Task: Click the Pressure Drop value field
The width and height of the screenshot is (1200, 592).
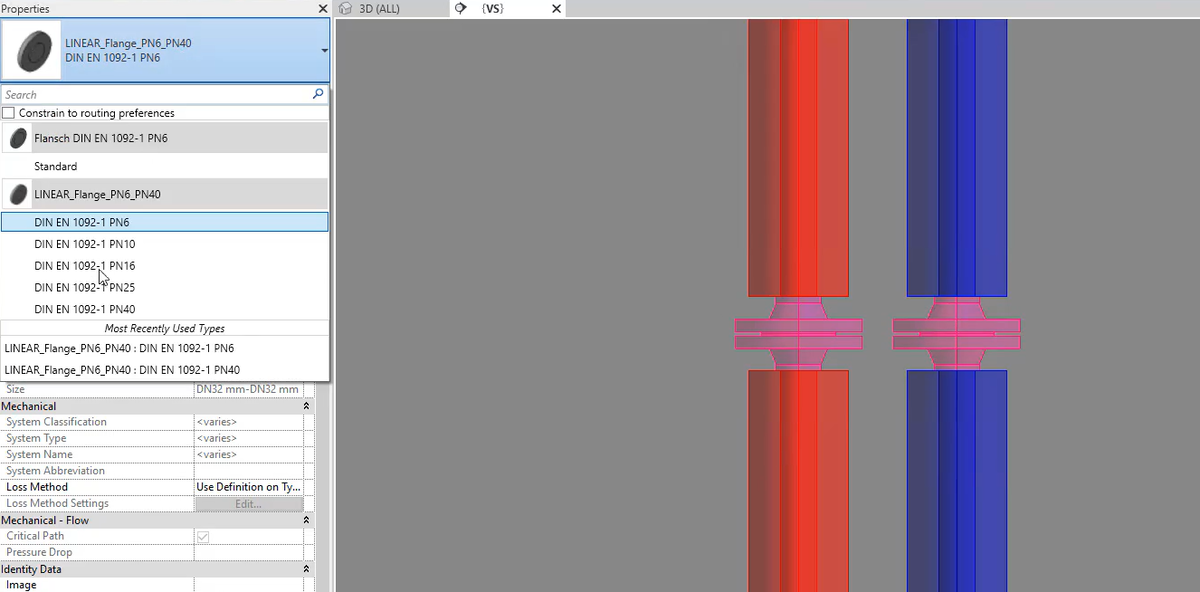Action: pos(248,552)
